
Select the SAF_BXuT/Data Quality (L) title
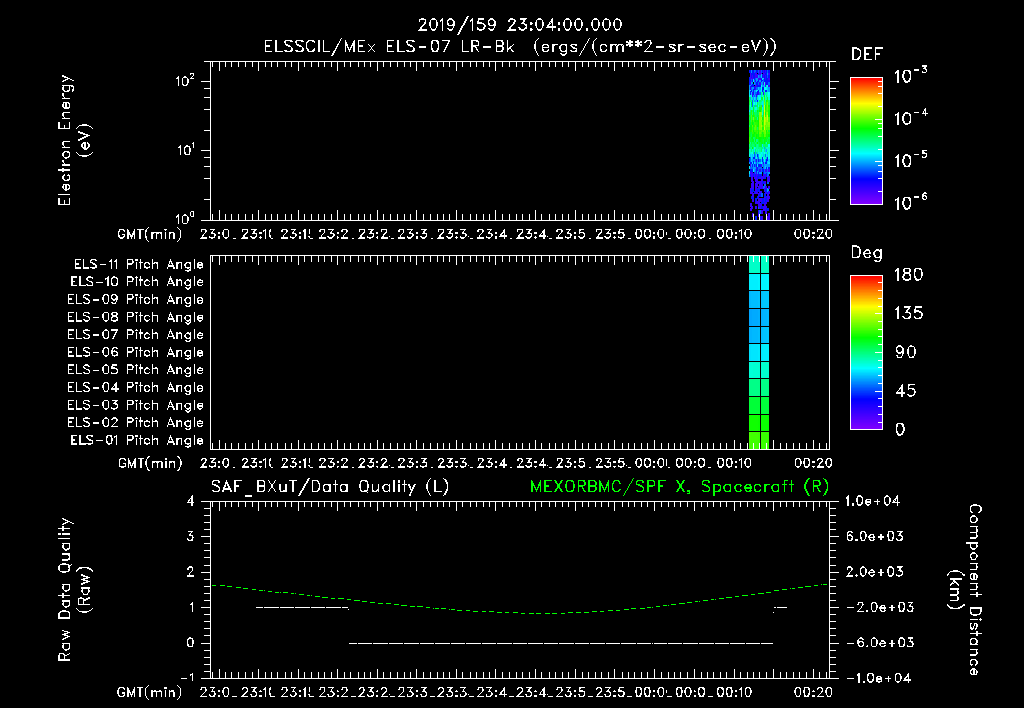[330, 487]
